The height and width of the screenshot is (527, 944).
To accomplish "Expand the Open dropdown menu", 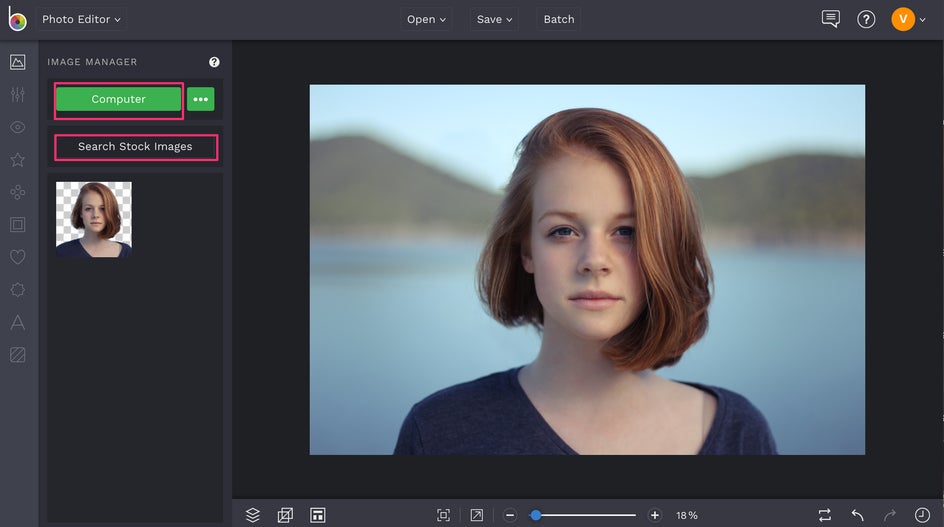I will tap(427, 19).
